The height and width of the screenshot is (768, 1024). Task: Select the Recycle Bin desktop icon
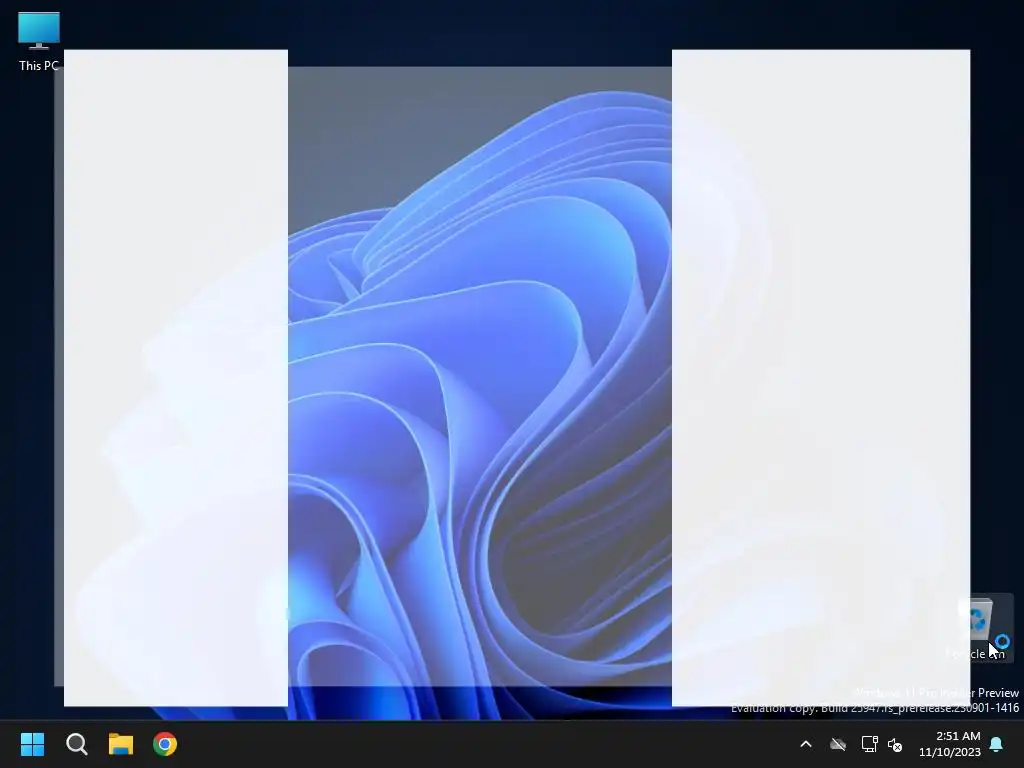coord(980,628)
